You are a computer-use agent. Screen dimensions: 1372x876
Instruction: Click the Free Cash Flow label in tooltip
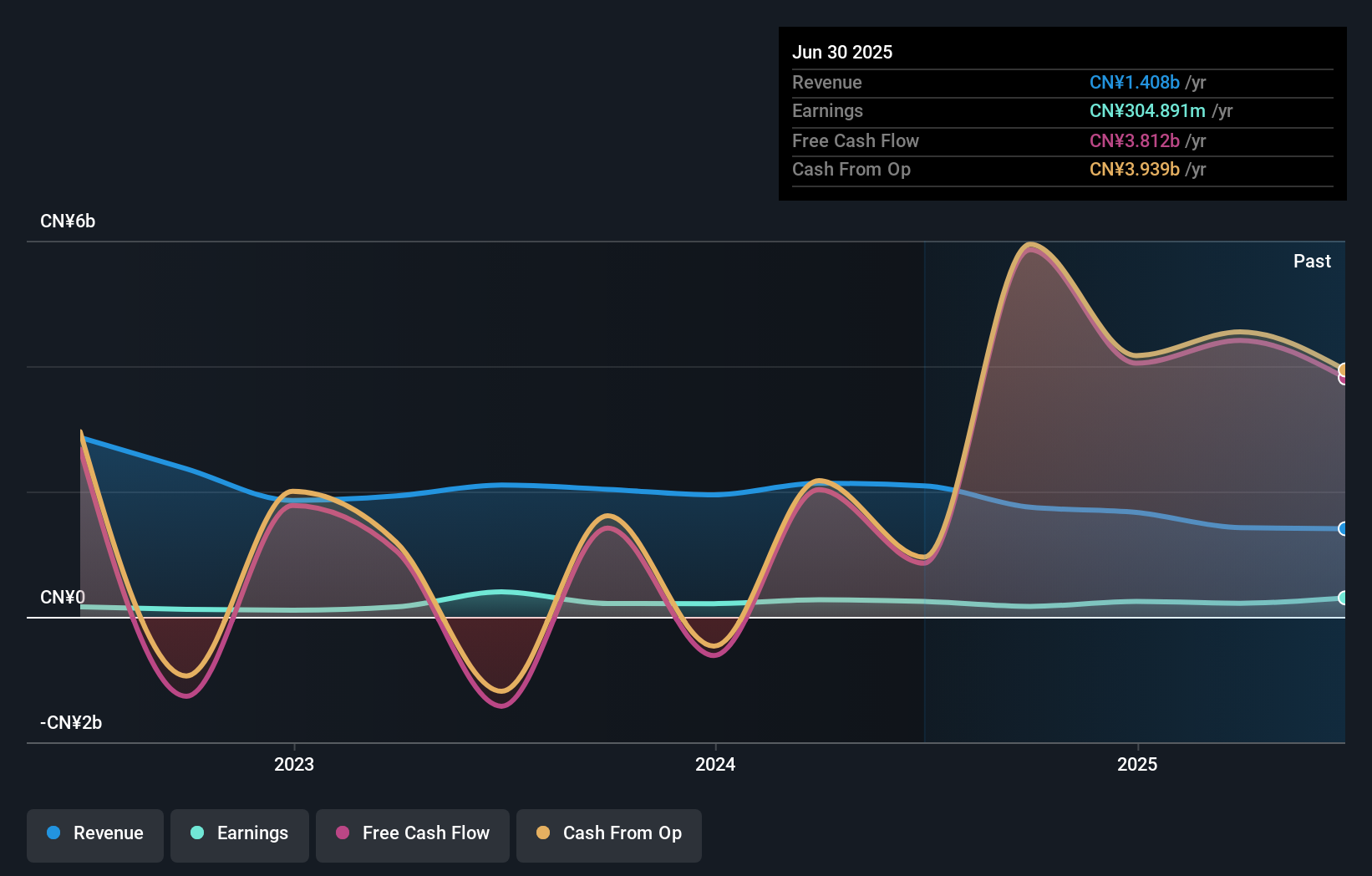pos(856,141)
